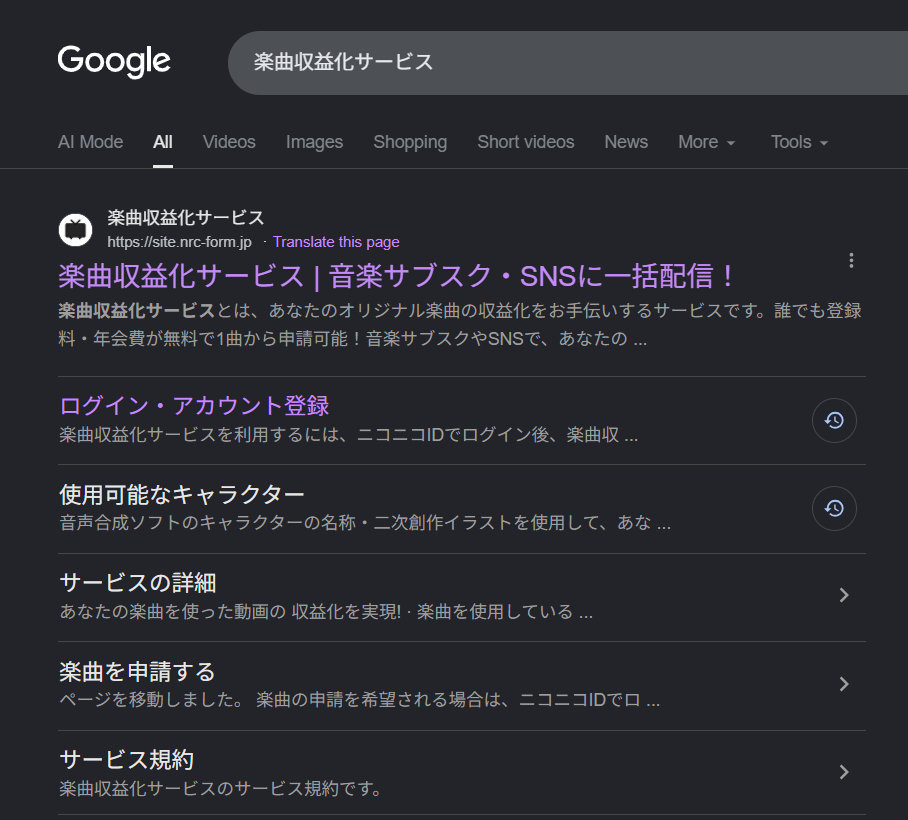Open the サービス規約 sitelink
This screenshot has height=820, width=908.
127,760
